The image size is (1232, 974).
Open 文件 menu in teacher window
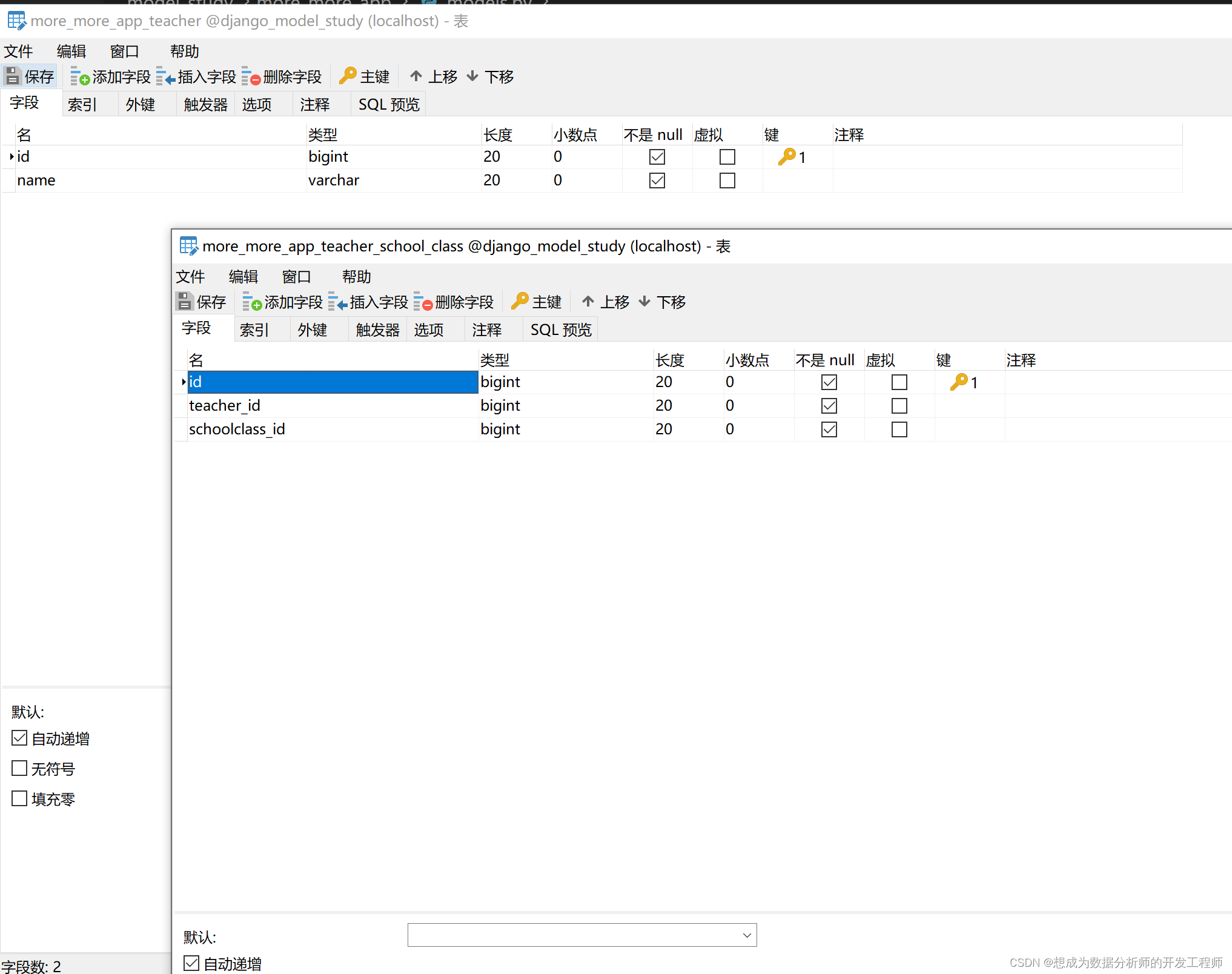(19, 51)
